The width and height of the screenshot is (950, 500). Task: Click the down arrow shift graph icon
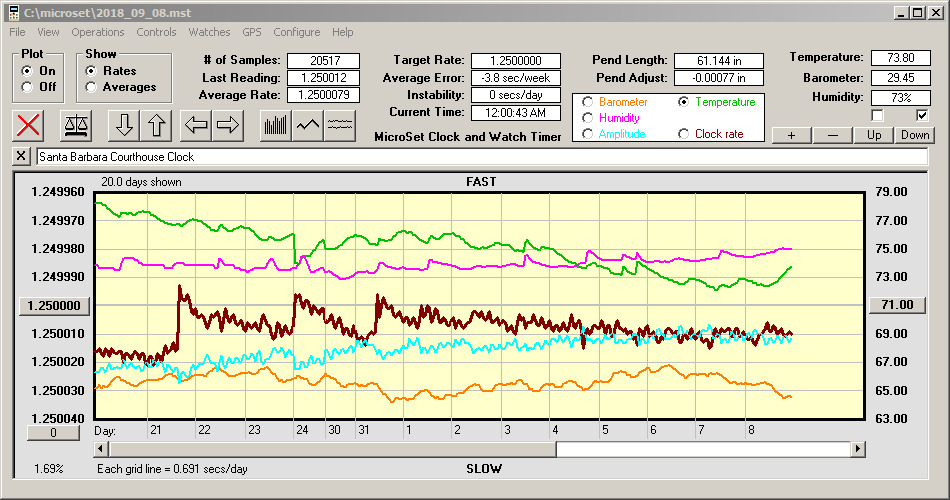124,125
